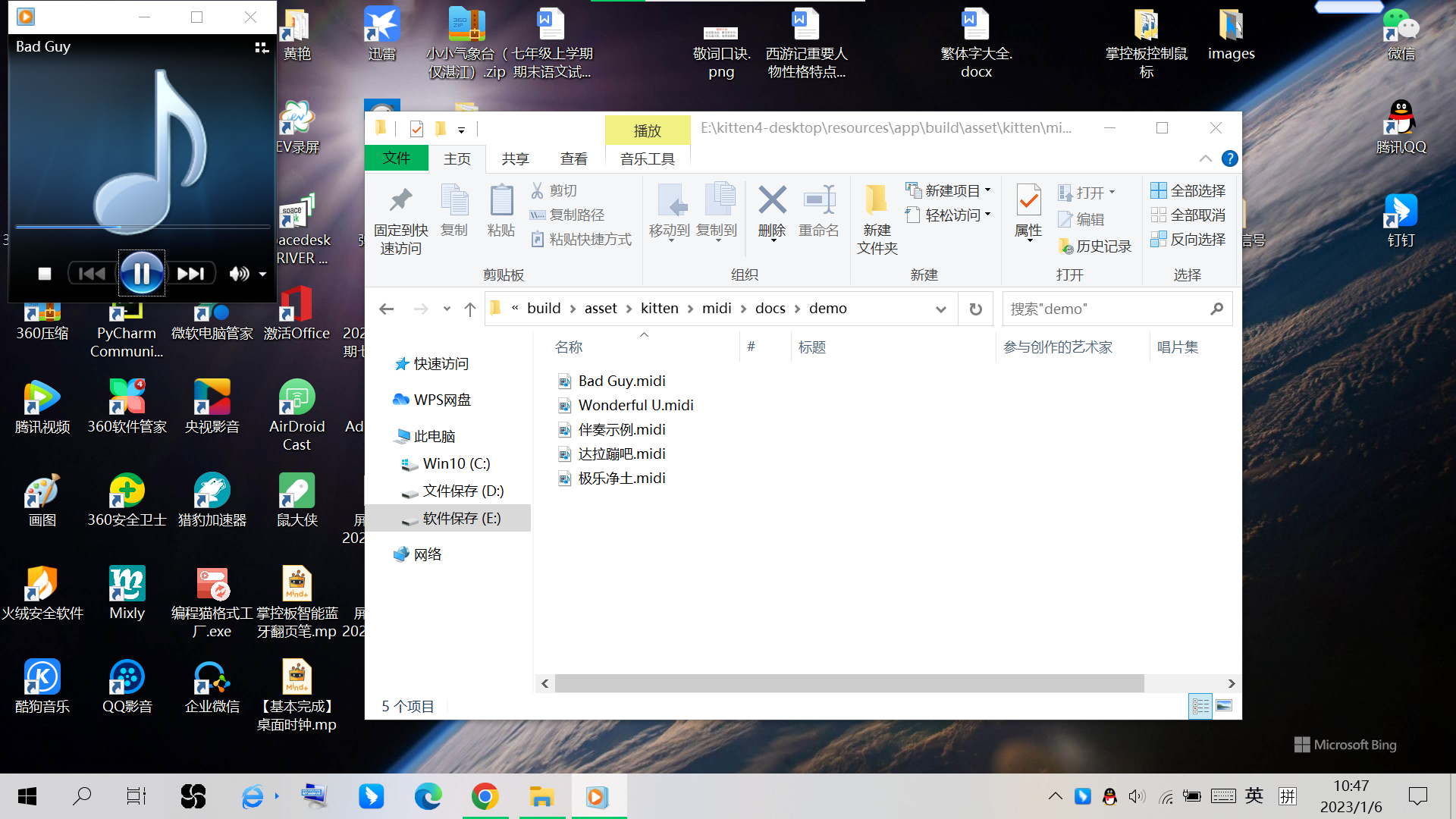This screenshot has height=819, width=1456.
Task: Click the 搜索"demo" search box
Action: pyautogui.click(x=1117, y=309)
